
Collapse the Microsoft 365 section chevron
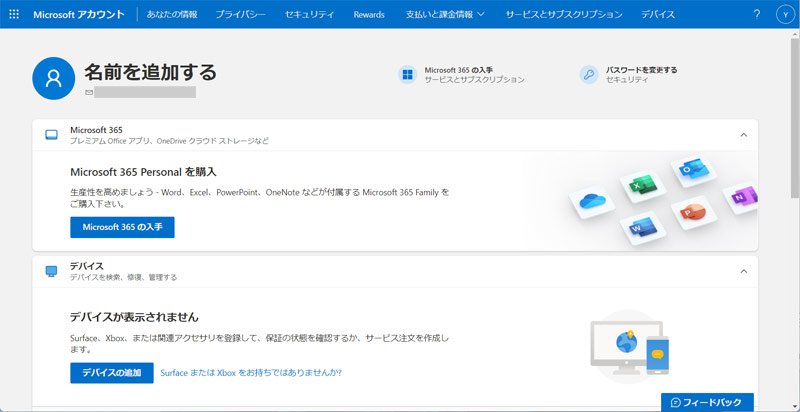[x=743, y=135]
